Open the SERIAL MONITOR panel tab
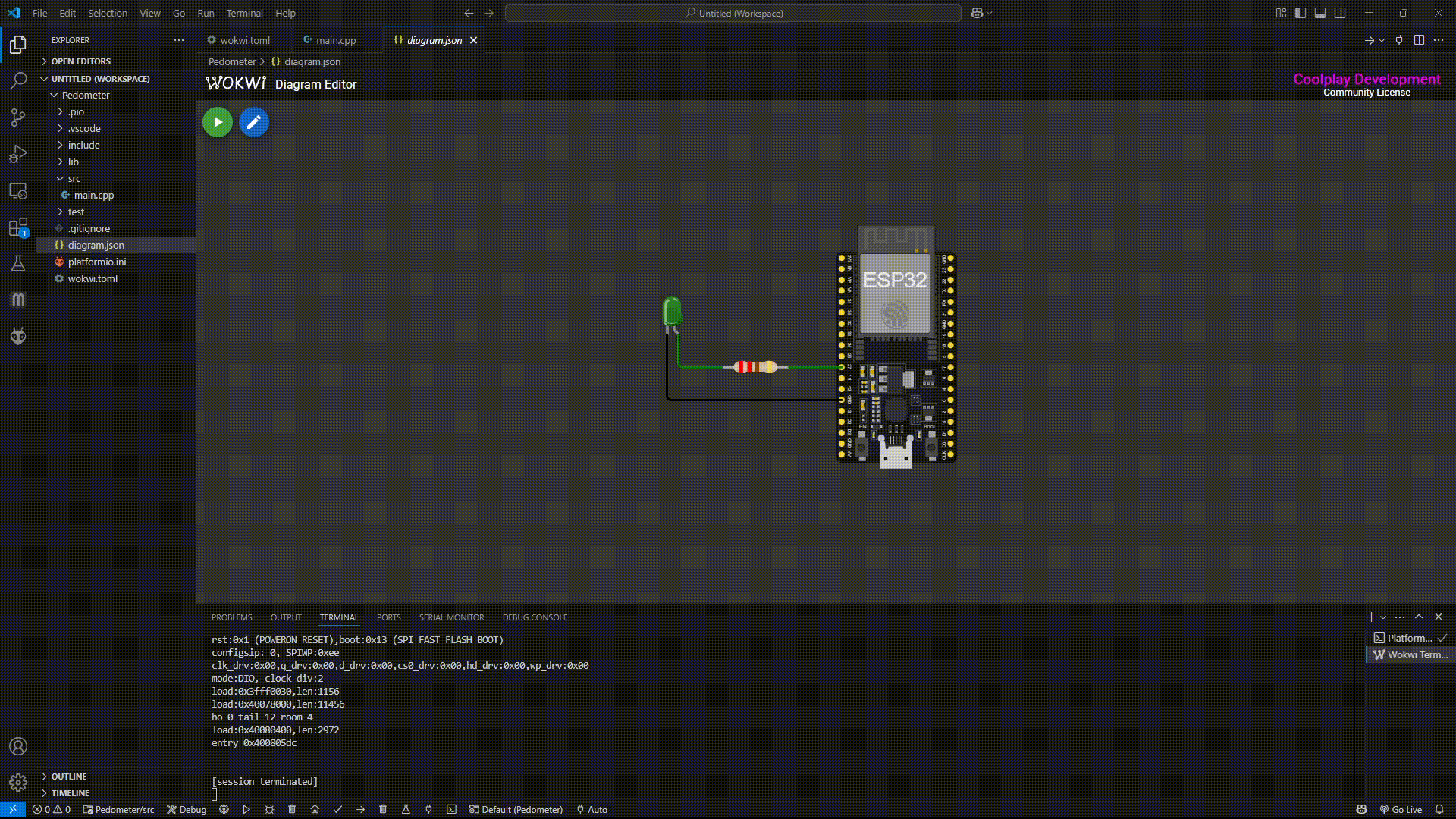This screenshot has width=1456, height=819. (451, 617)
